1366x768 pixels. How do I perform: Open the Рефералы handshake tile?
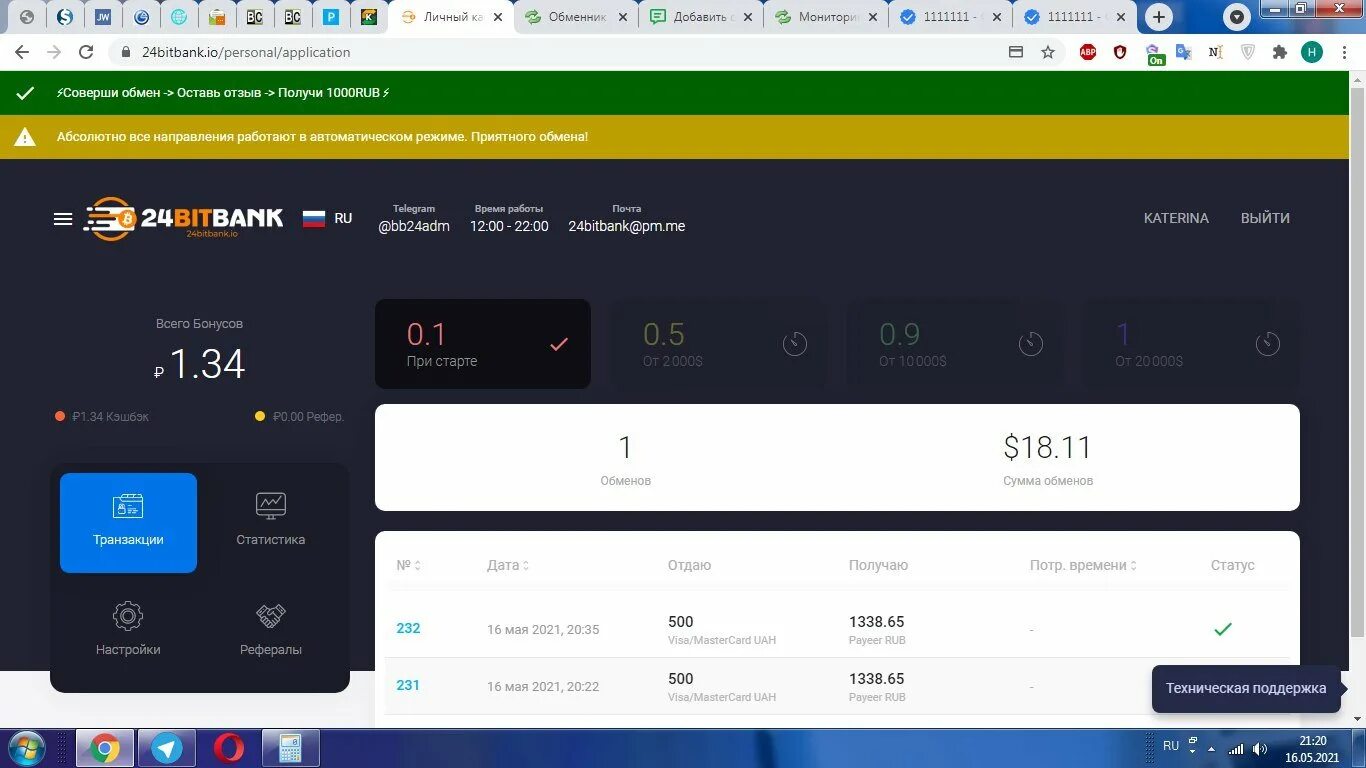271,631
